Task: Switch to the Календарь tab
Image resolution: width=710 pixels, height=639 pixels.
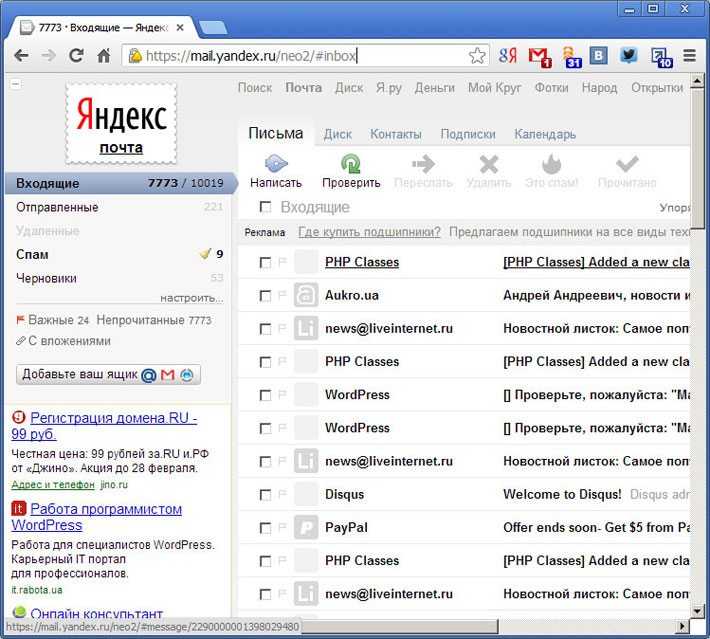Action: [545, 134]
